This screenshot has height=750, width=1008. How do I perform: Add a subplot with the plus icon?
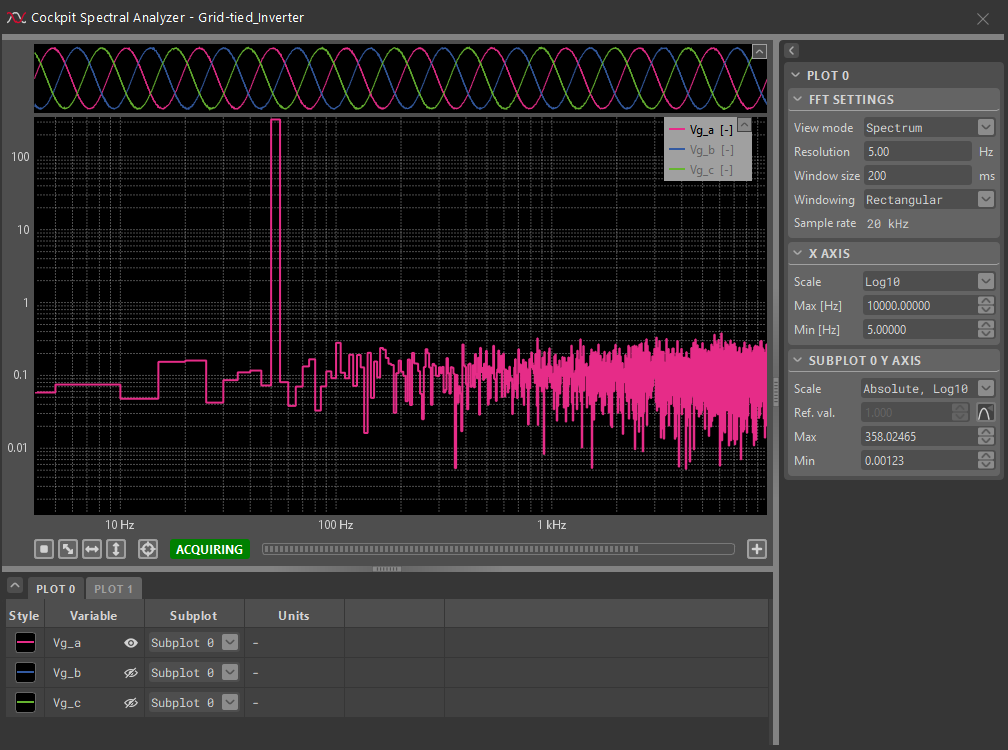[757, 549]
